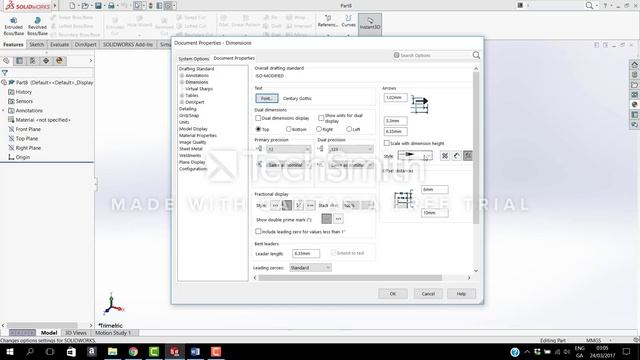Open the arrow Style dropdown
This screenshot has height=360, width=640.
(x=415, y=156)
